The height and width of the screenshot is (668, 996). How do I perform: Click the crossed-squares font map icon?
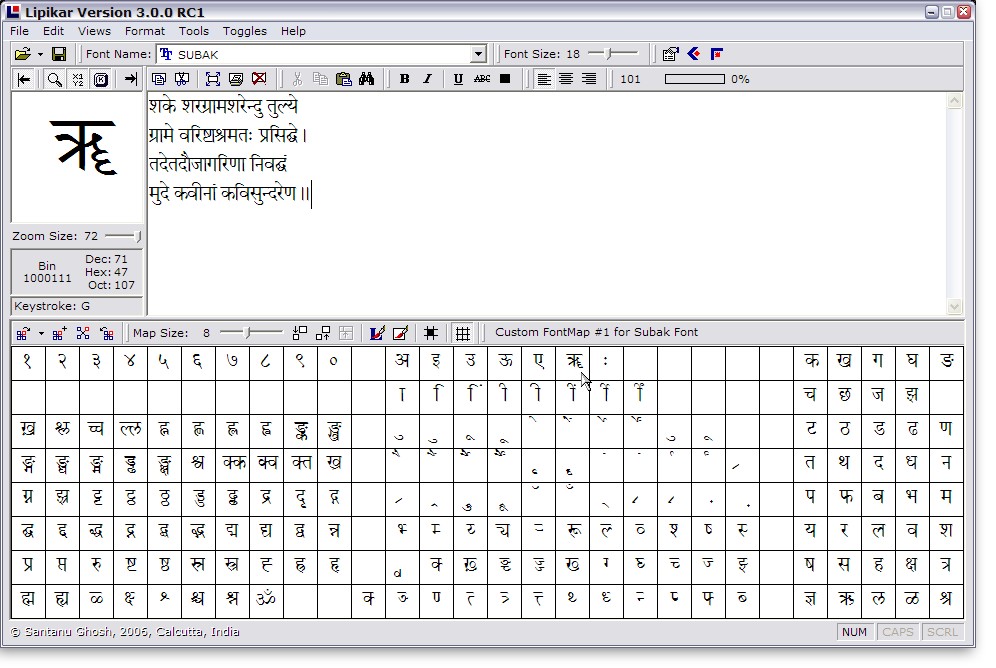83,333
